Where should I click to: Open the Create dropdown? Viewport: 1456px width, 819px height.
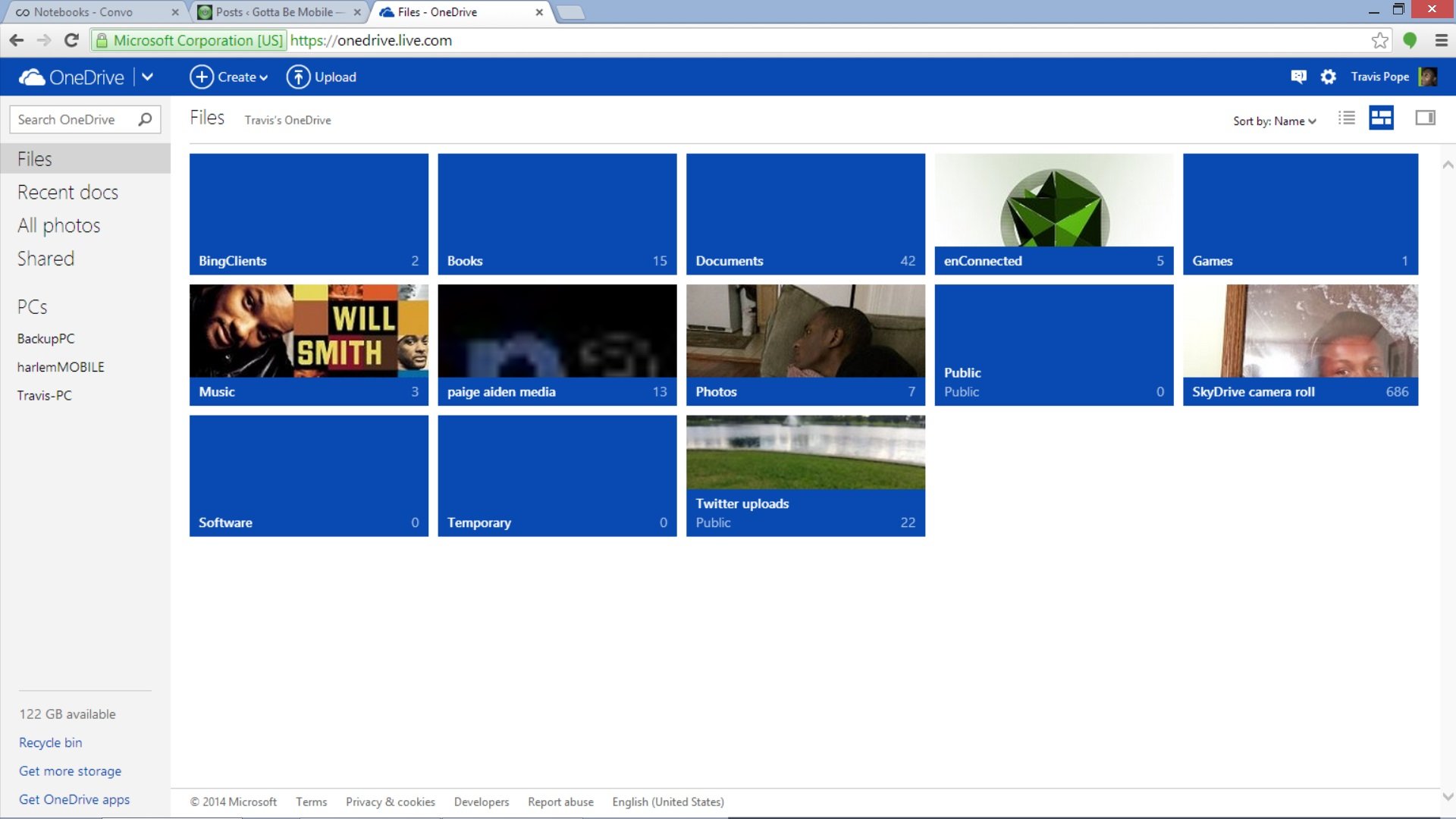[x=229, y=77]
